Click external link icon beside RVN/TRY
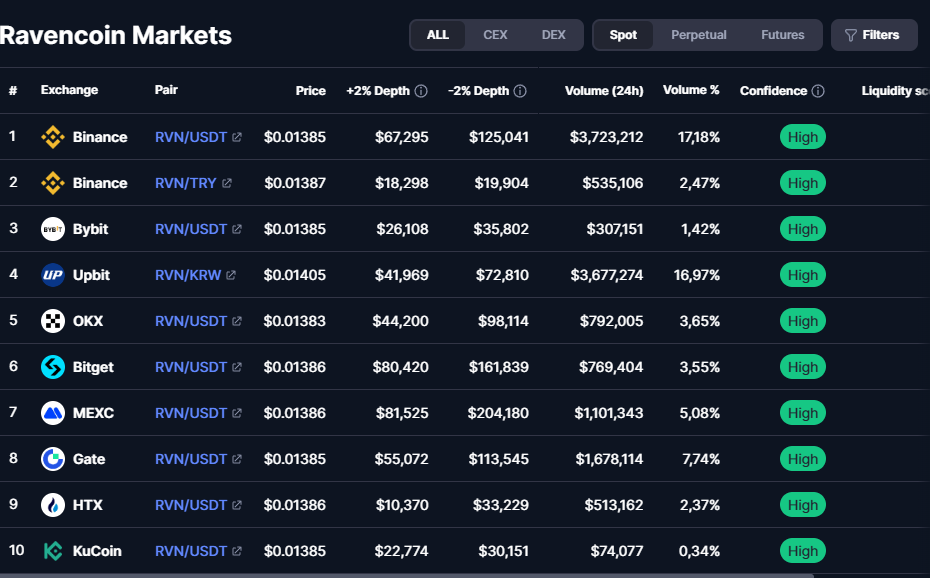 point(227,183)
